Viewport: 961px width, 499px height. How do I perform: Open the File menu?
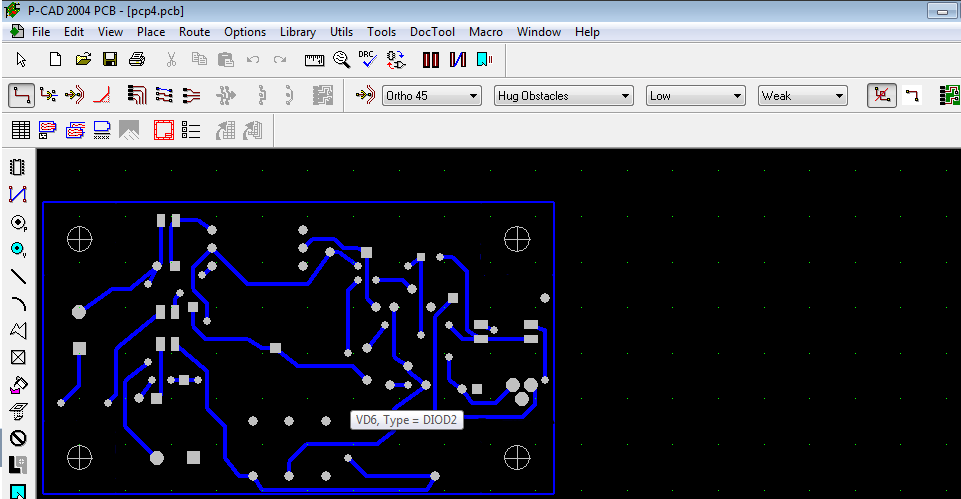(x=41, y=32)
